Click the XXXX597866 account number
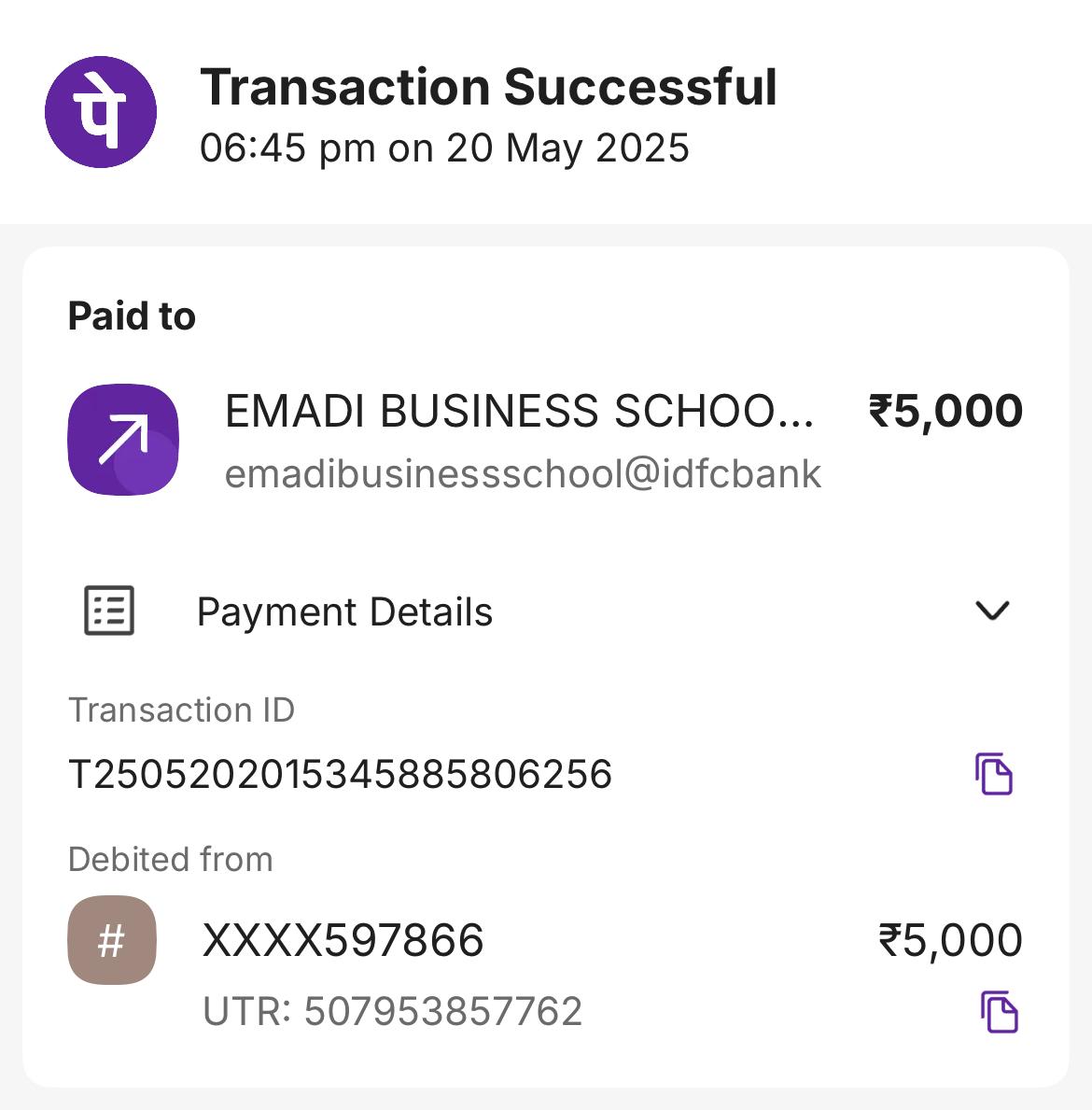This screenshot has height=1110, width=1092. point(343,940)
